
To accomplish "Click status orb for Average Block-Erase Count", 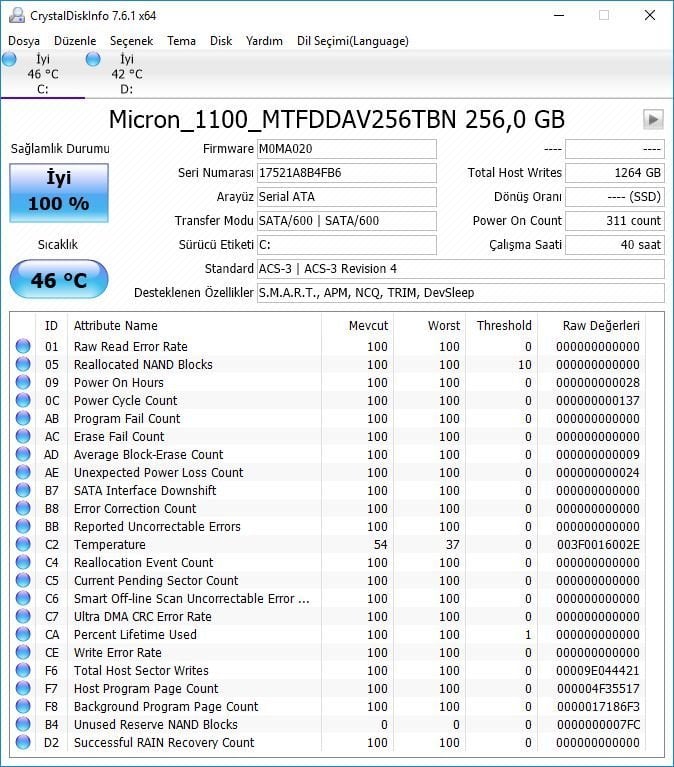I will [23, 454].
